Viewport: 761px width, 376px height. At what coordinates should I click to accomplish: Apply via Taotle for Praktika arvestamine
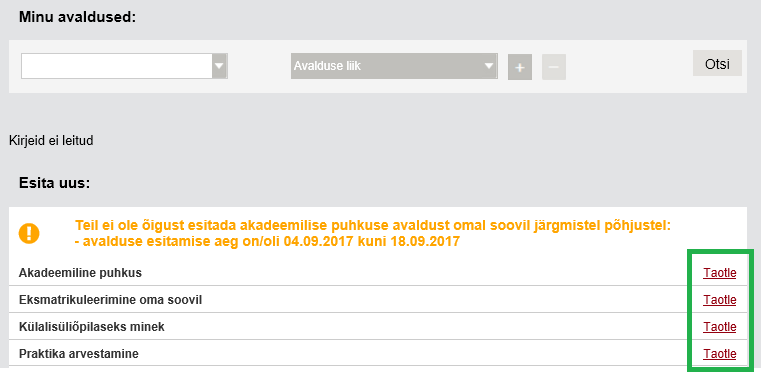click(x=720, y=354)
